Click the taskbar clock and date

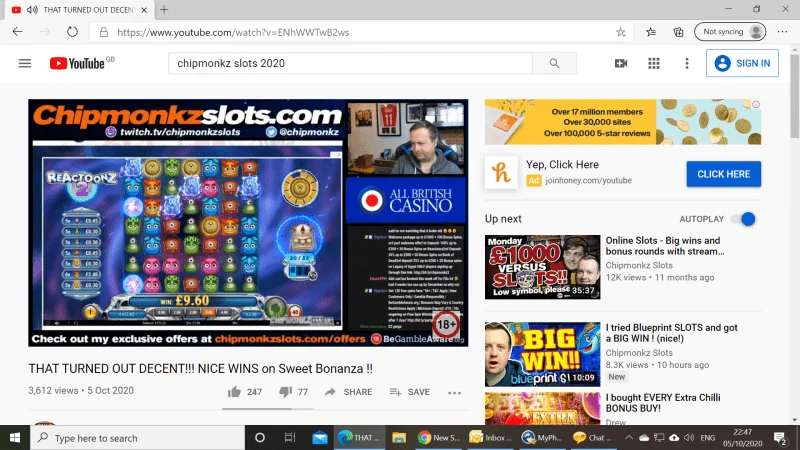tap(742, 438)
